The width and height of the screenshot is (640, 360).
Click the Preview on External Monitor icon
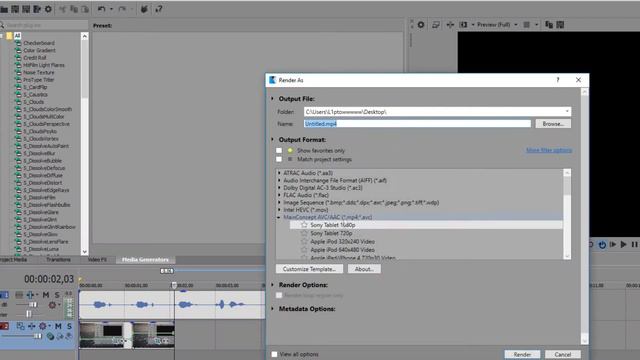point(436,25)
